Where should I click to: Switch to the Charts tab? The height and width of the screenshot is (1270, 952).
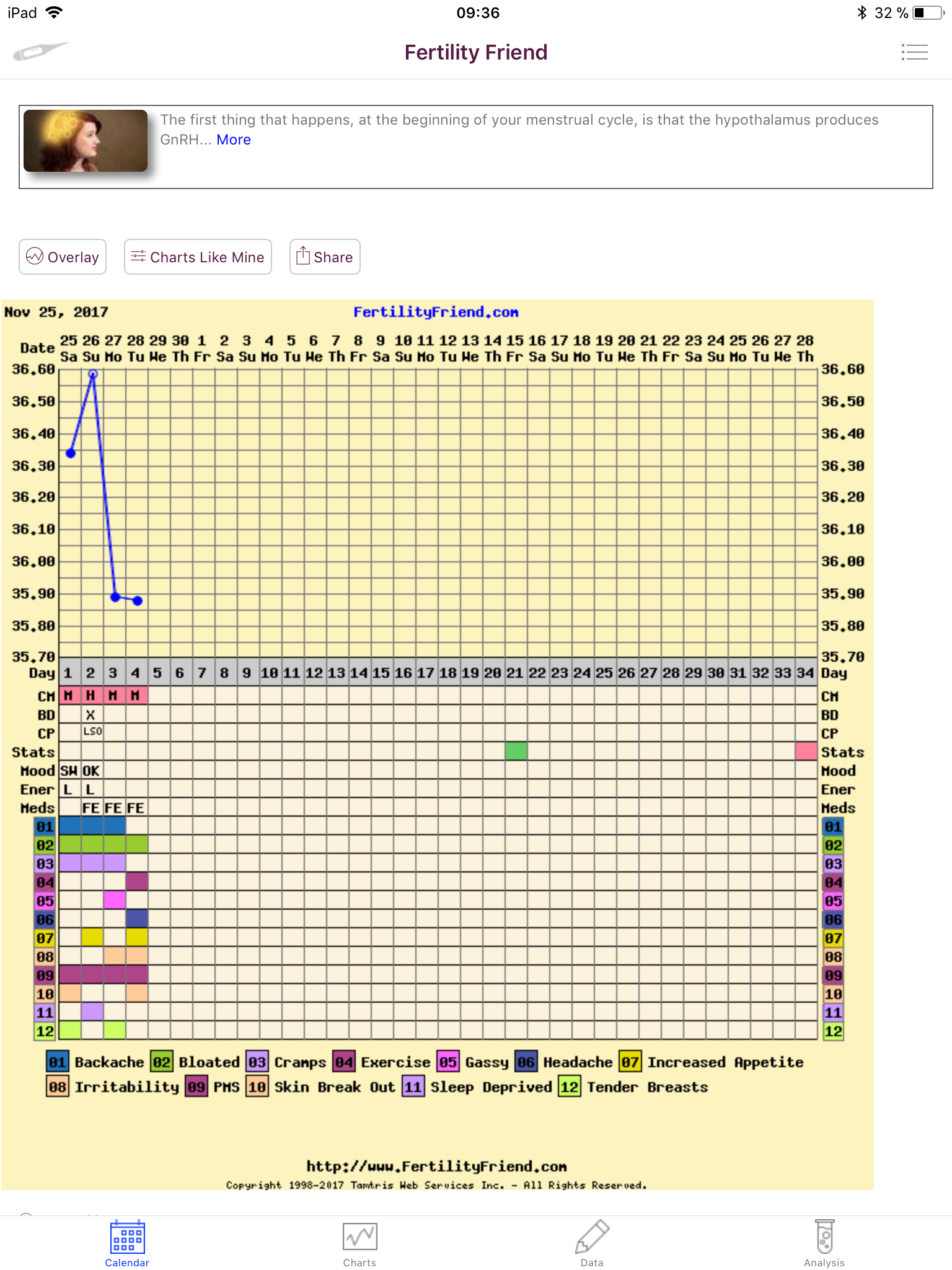coord(359,1243)
